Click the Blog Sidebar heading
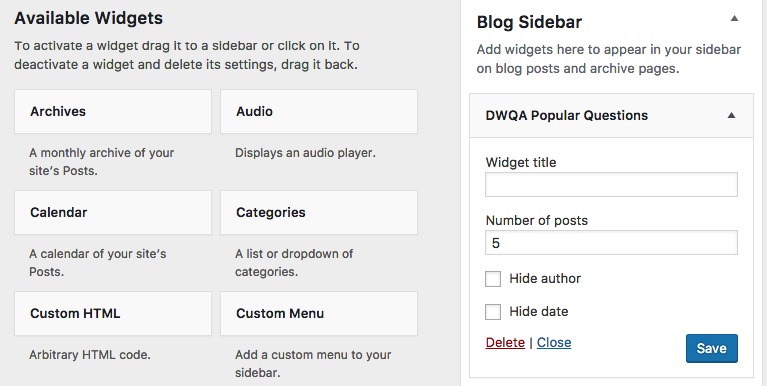 tap(529, 22)
